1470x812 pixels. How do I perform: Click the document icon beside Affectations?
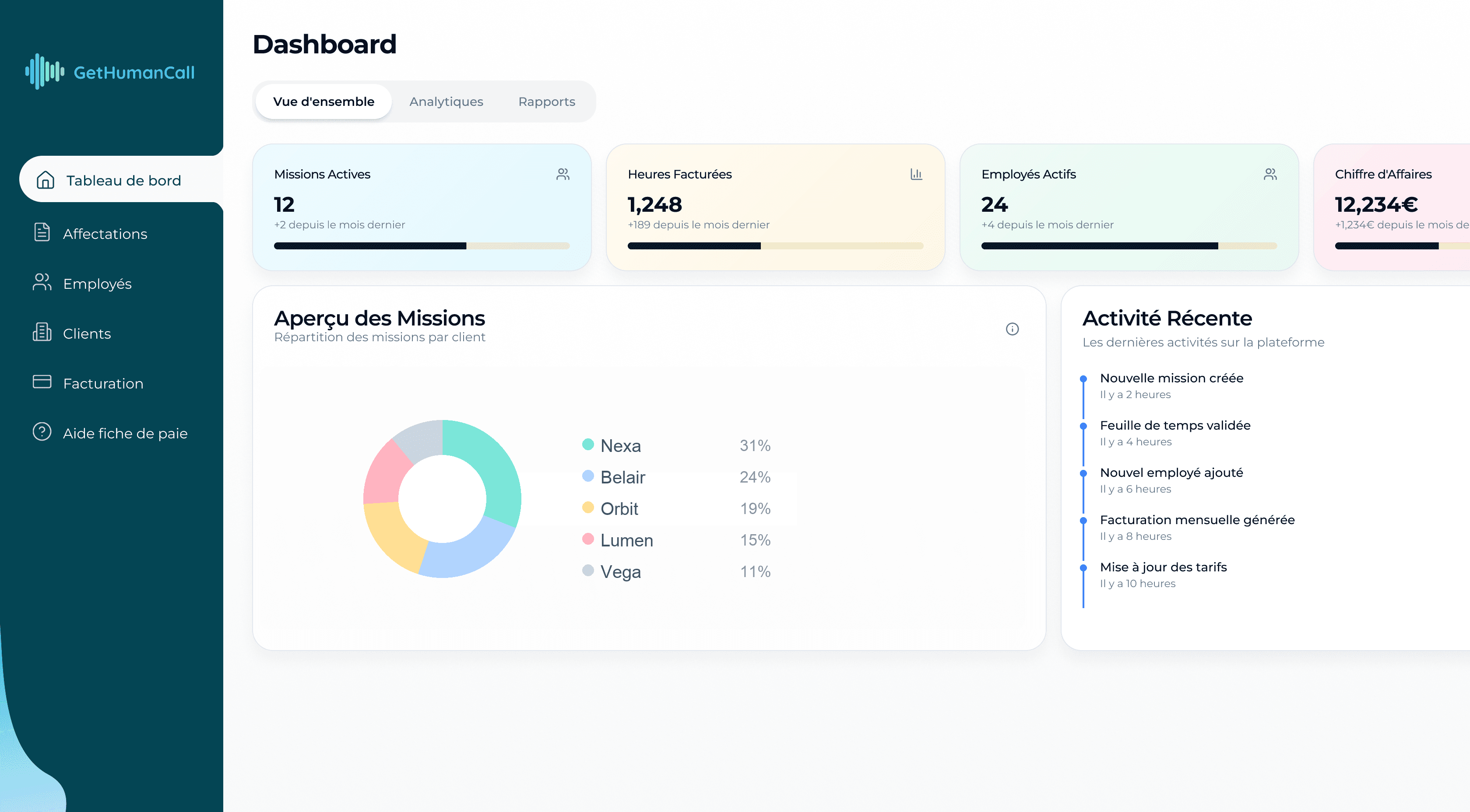tap(42, 233)
